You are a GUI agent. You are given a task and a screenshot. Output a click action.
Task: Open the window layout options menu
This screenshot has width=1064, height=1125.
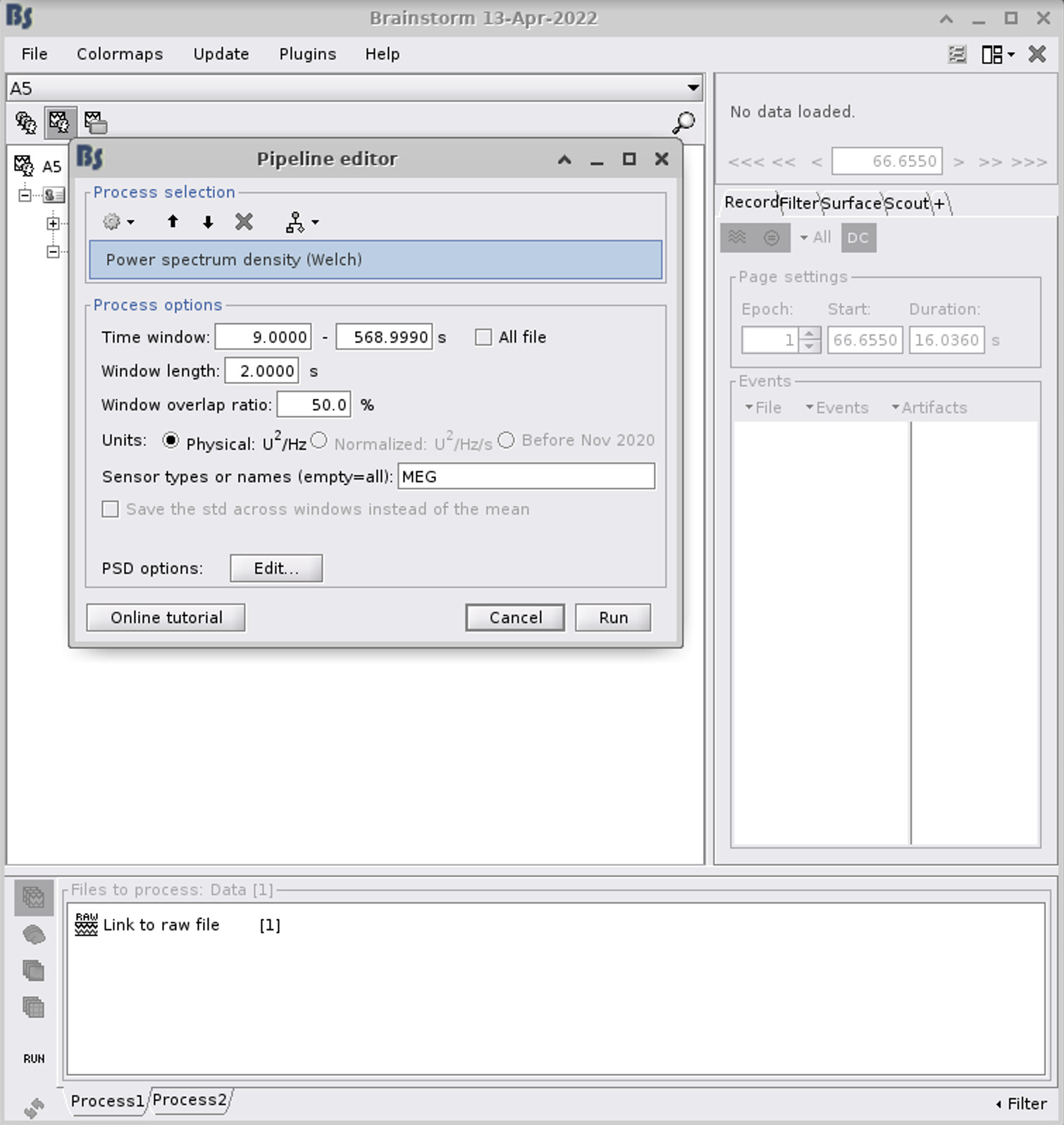pos(998,54)
